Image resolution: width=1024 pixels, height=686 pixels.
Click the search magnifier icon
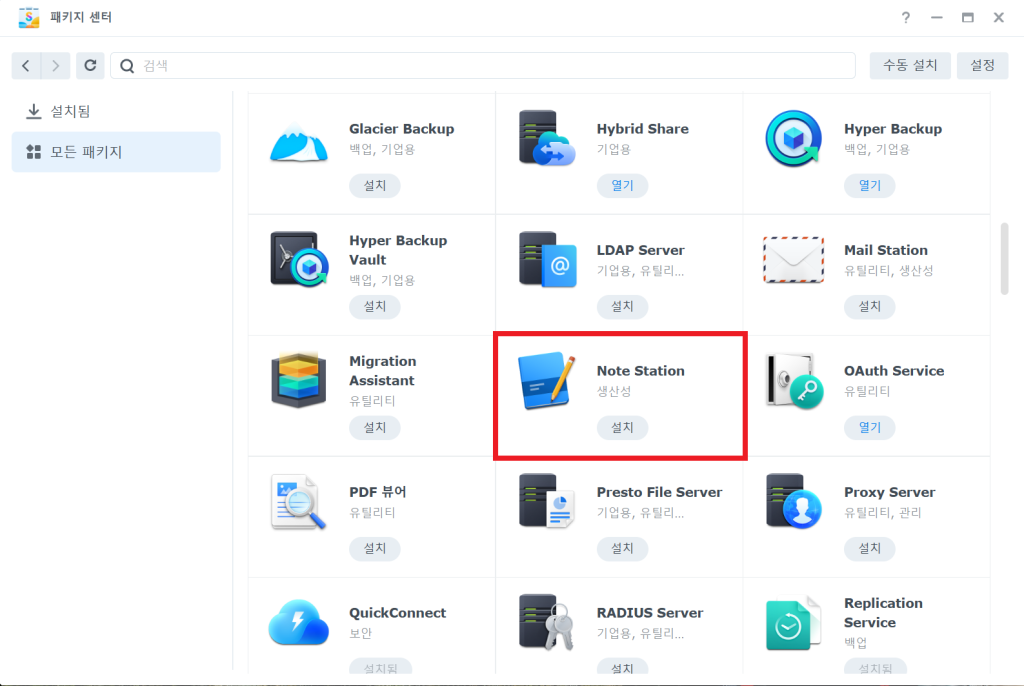point(127,65)
